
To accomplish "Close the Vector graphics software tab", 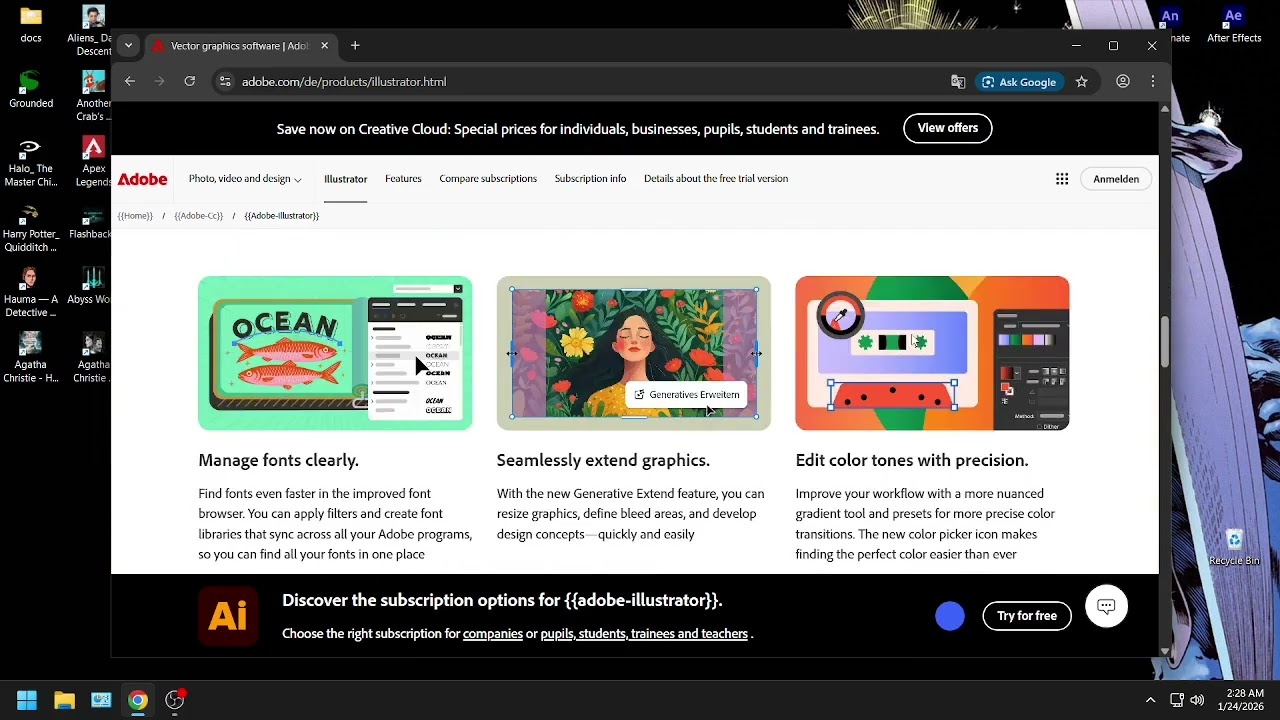I will tap(324, 46).
